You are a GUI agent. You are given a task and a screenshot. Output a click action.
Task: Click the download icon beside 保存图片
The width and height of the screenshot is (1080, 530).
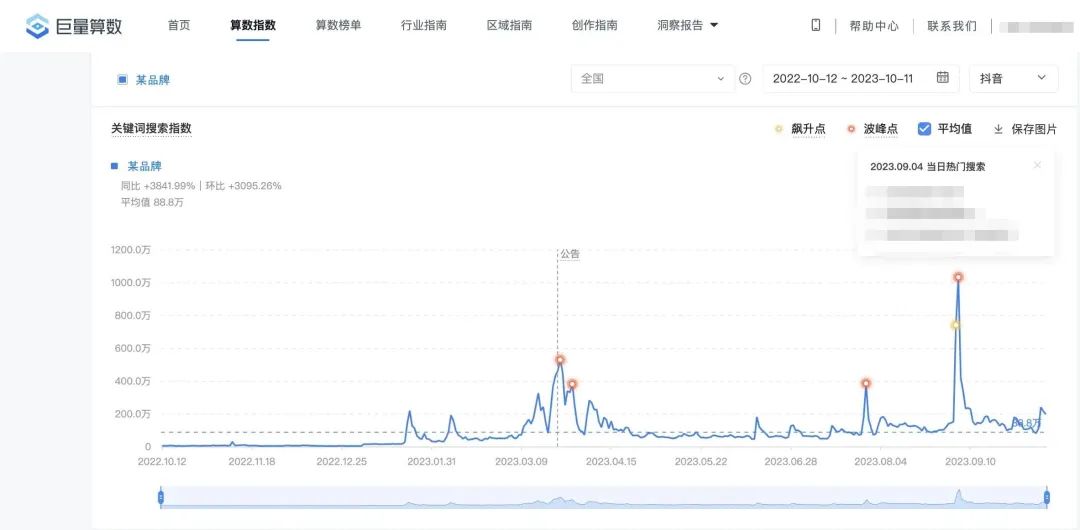point(998,129)
